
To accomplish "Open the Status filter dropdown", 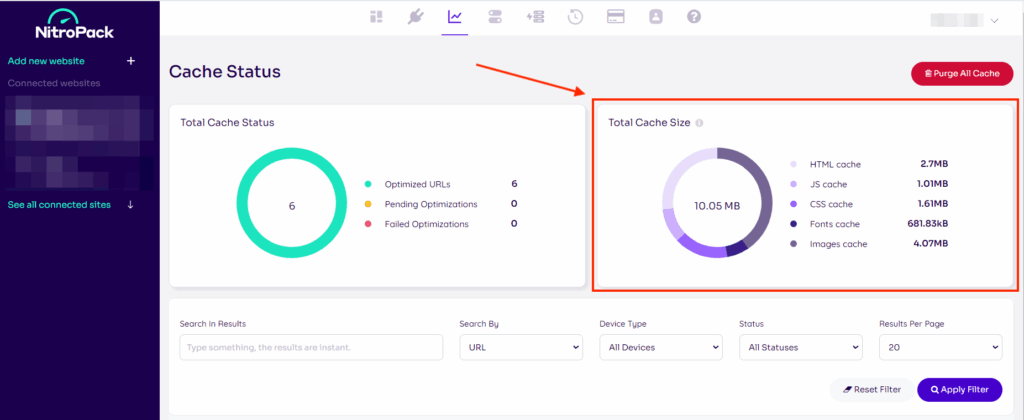I will coord(799,347).
